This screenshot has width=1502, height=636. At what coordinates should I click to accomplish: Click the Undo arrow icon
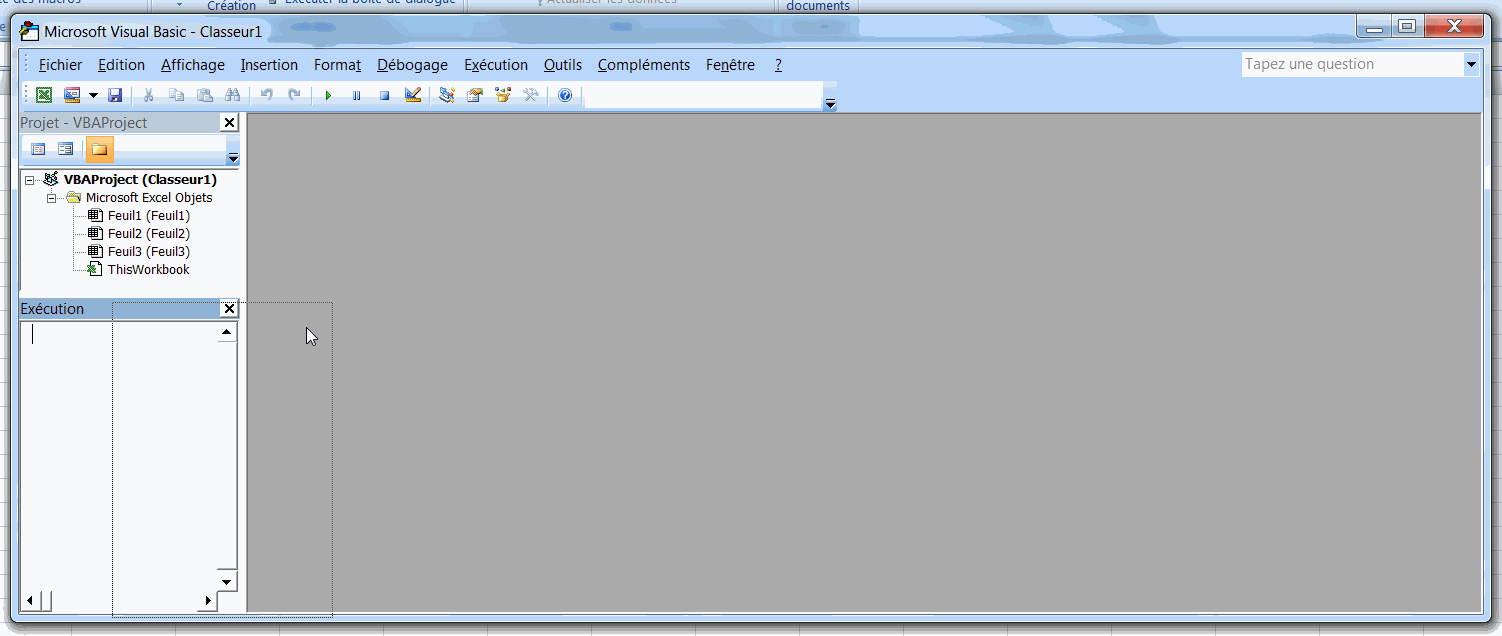[267, 96]
